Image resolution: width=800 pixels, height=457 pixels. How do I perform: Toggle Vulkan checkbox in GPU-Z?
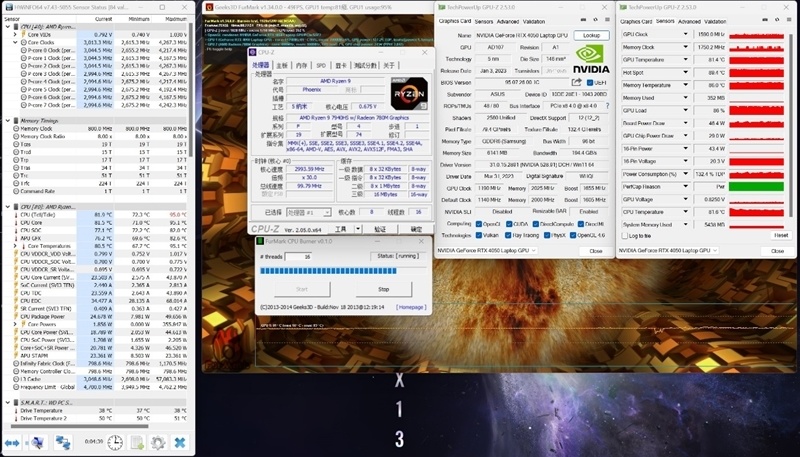point(479,235)
